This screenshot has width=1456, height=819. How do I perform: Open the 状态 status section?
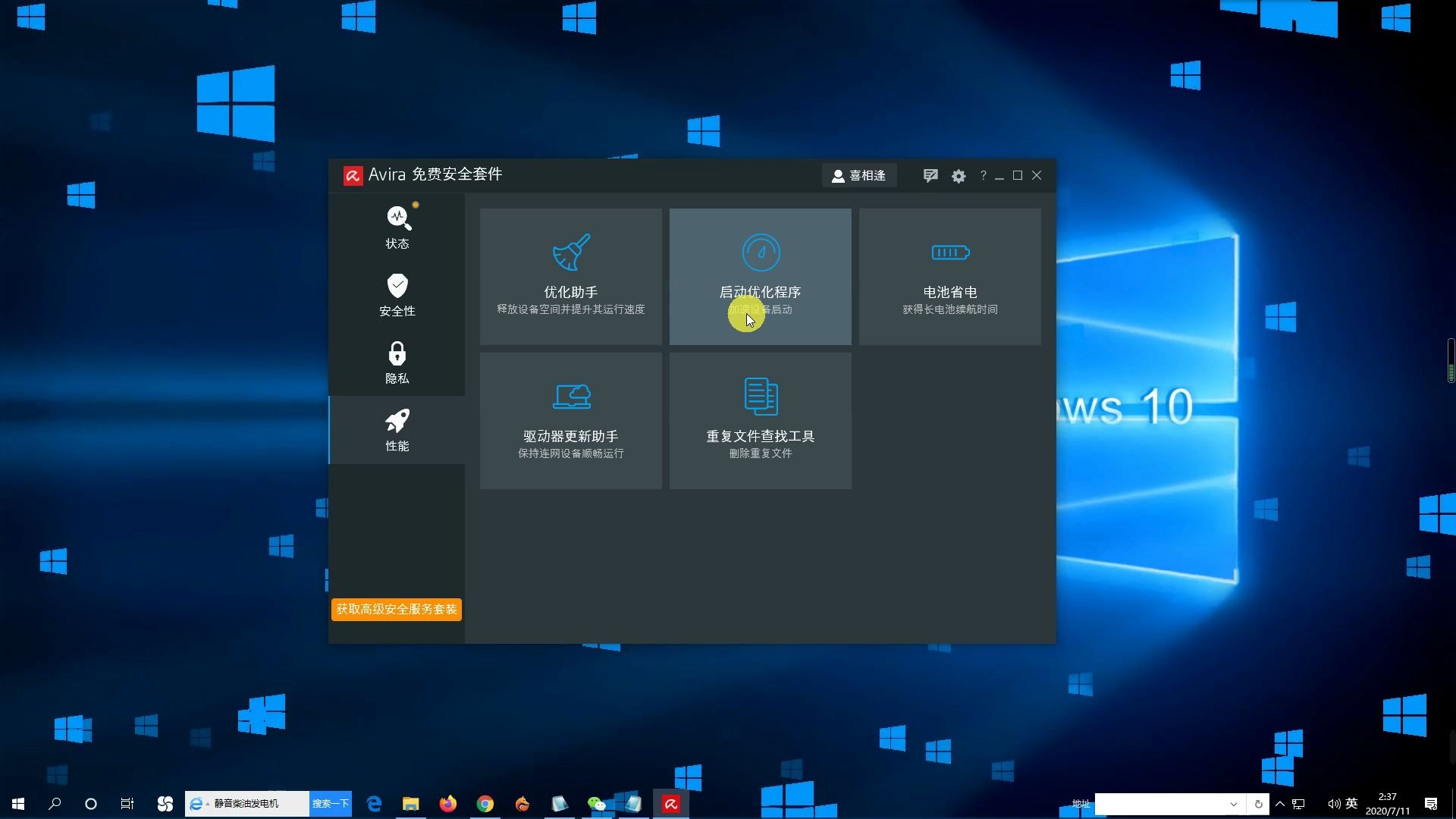(397, 227)
